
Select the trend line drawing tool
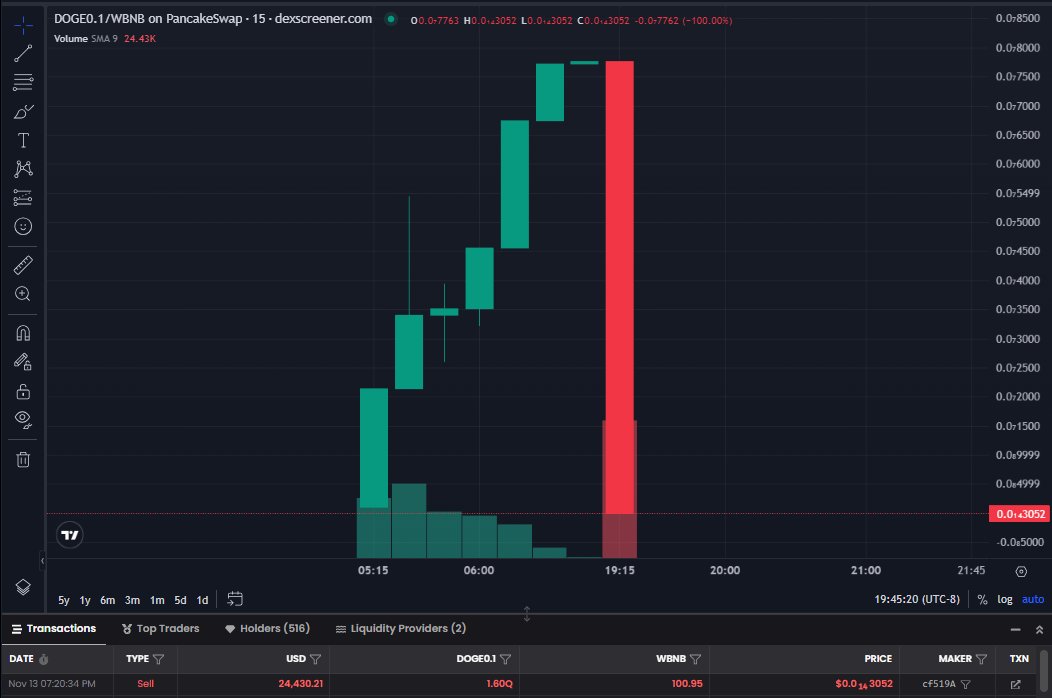tap(22, 53)
